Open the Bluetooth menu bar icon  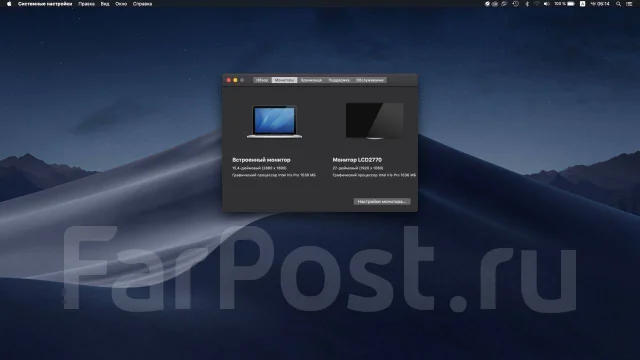[527, 4]
